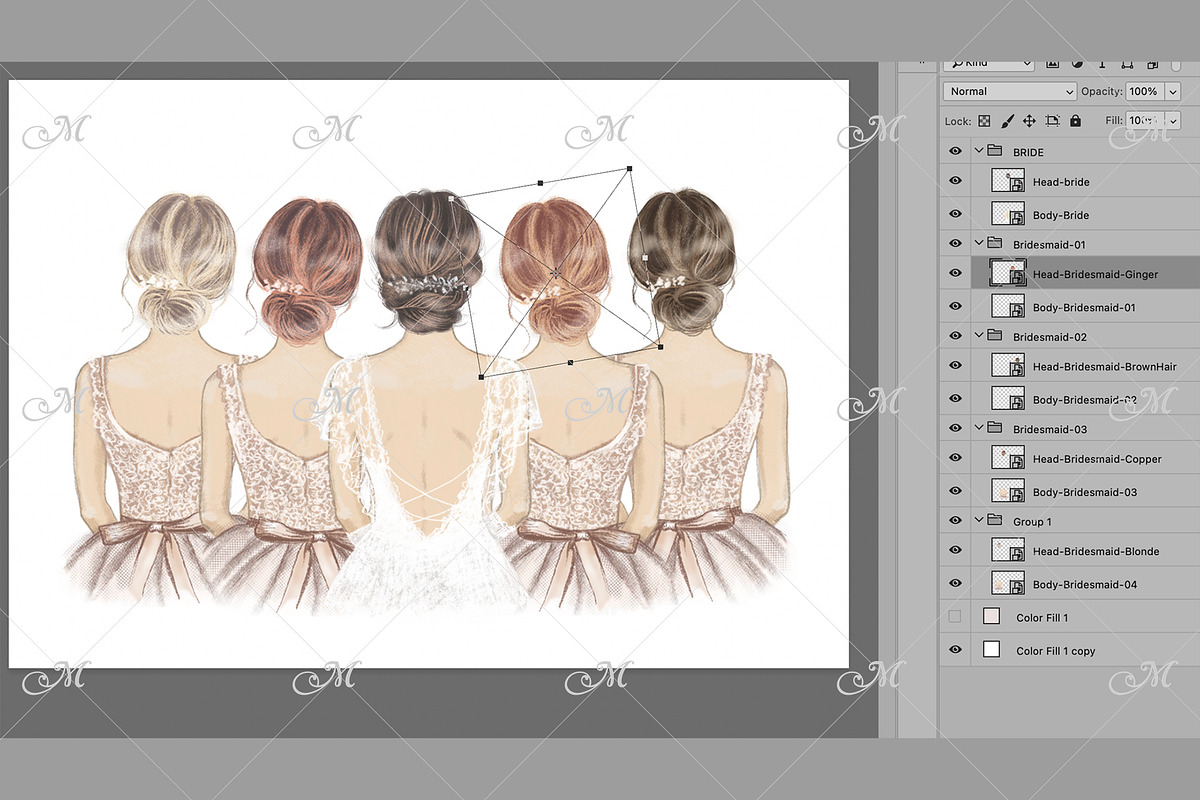This screenshot has width=1200, height=800.
Task: Click the Color Fill 1 color thumbnail
Action: (992, 617)
